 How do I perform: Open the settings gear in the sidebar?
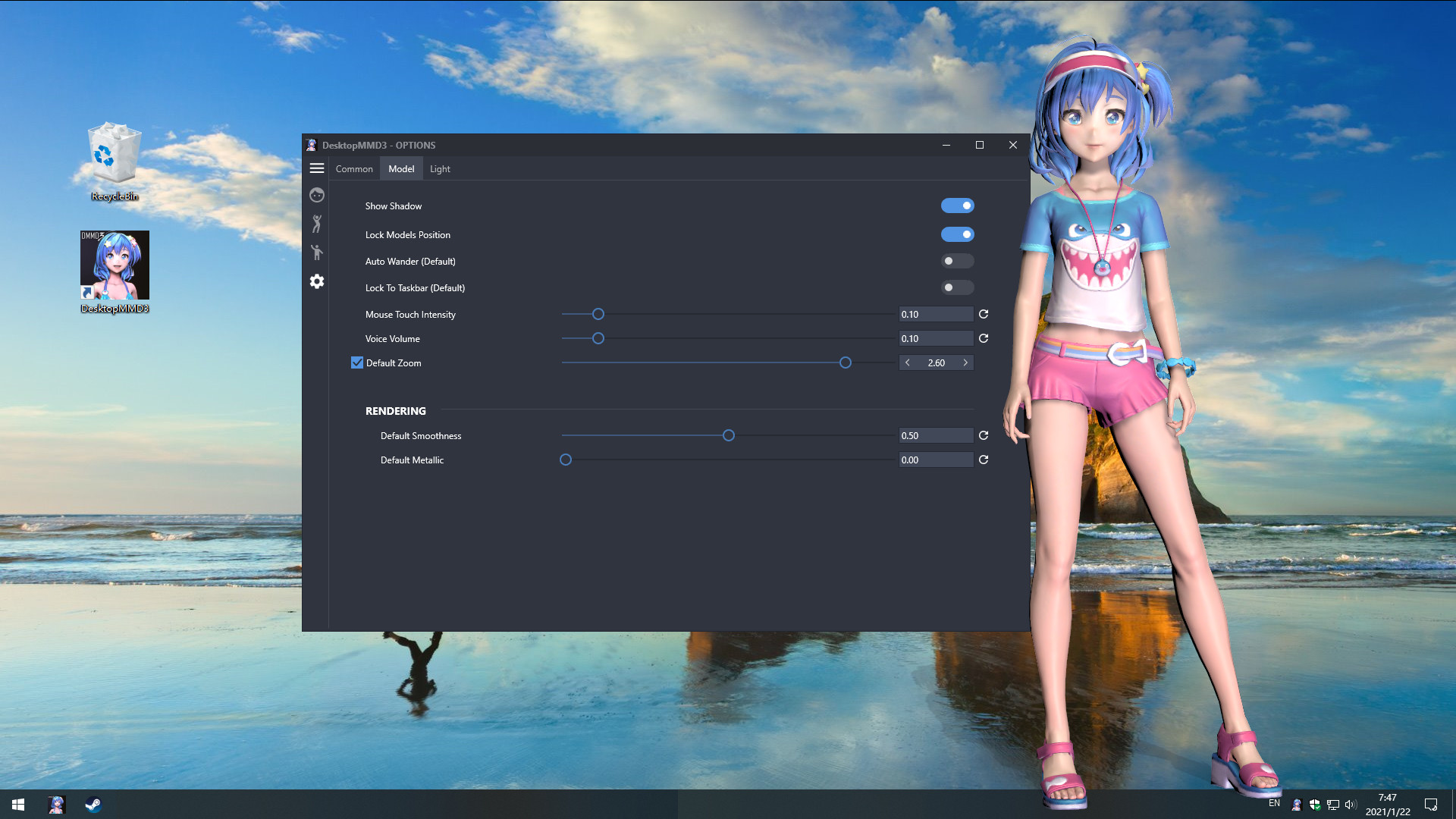pos(317,281)
